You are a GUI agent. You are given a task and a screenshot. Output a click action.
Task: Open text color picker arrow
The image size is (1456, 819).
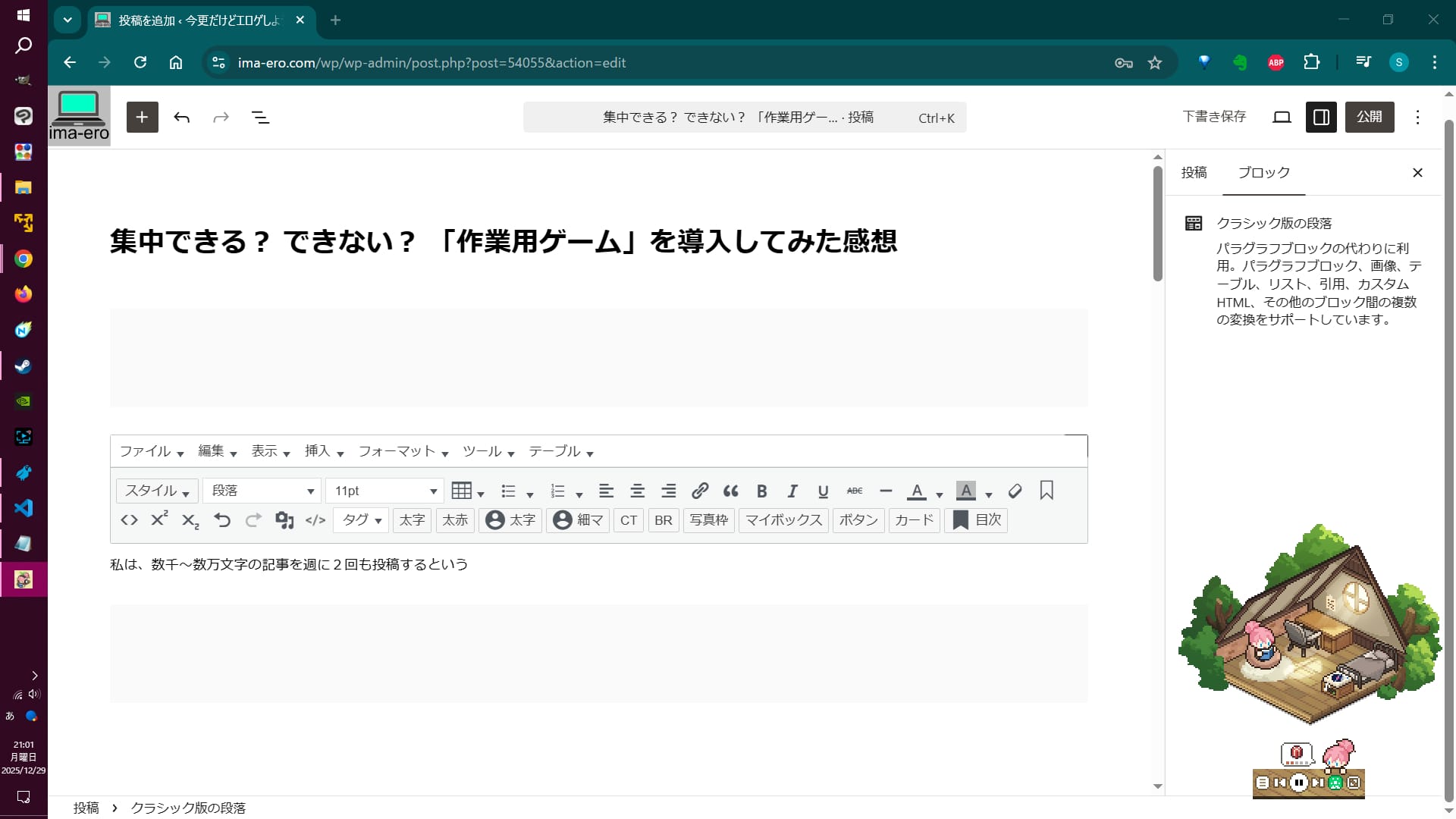[x=940, y=494]
